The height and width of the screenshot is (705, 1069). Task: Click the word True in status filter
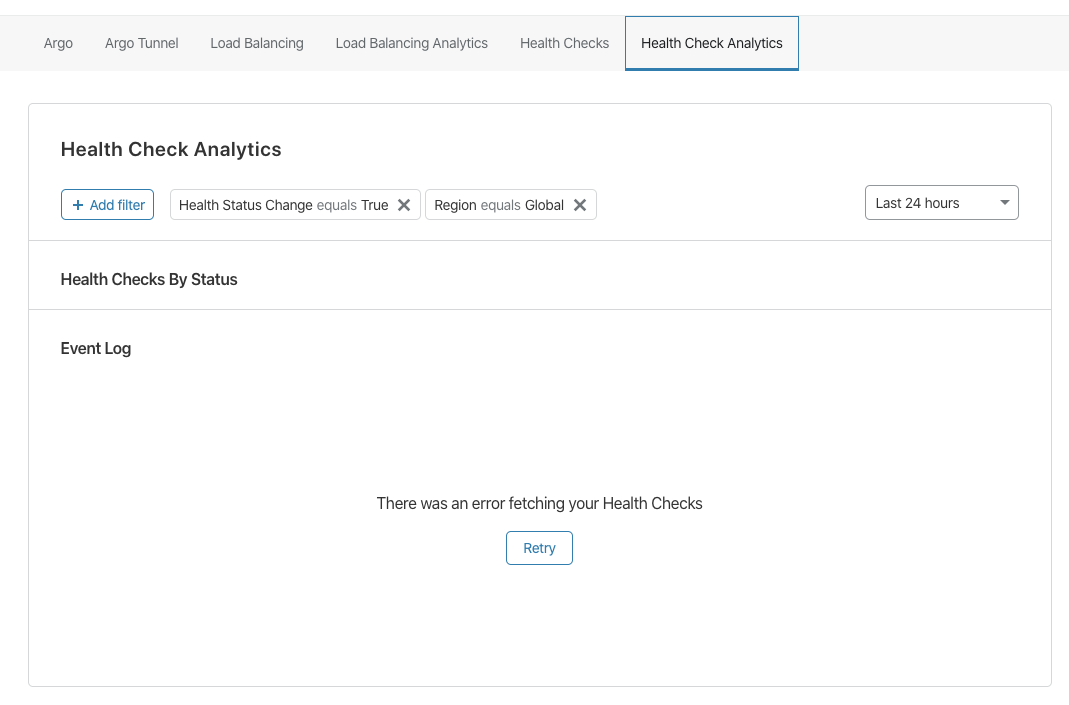(374, 205)
